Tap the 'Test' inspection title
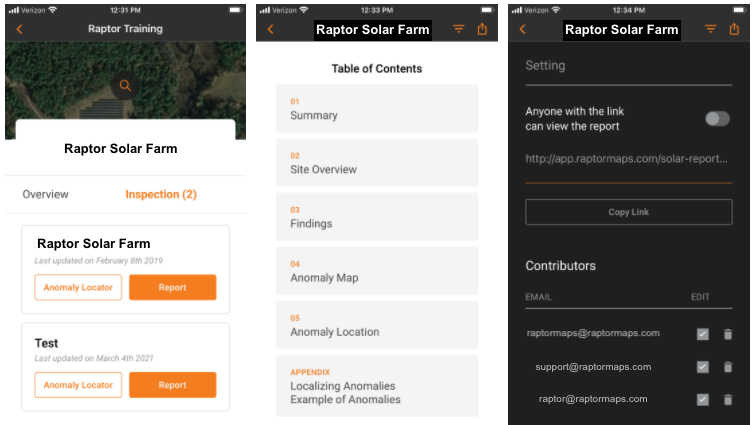Viewport: 754px width, 425px height. 46,343
